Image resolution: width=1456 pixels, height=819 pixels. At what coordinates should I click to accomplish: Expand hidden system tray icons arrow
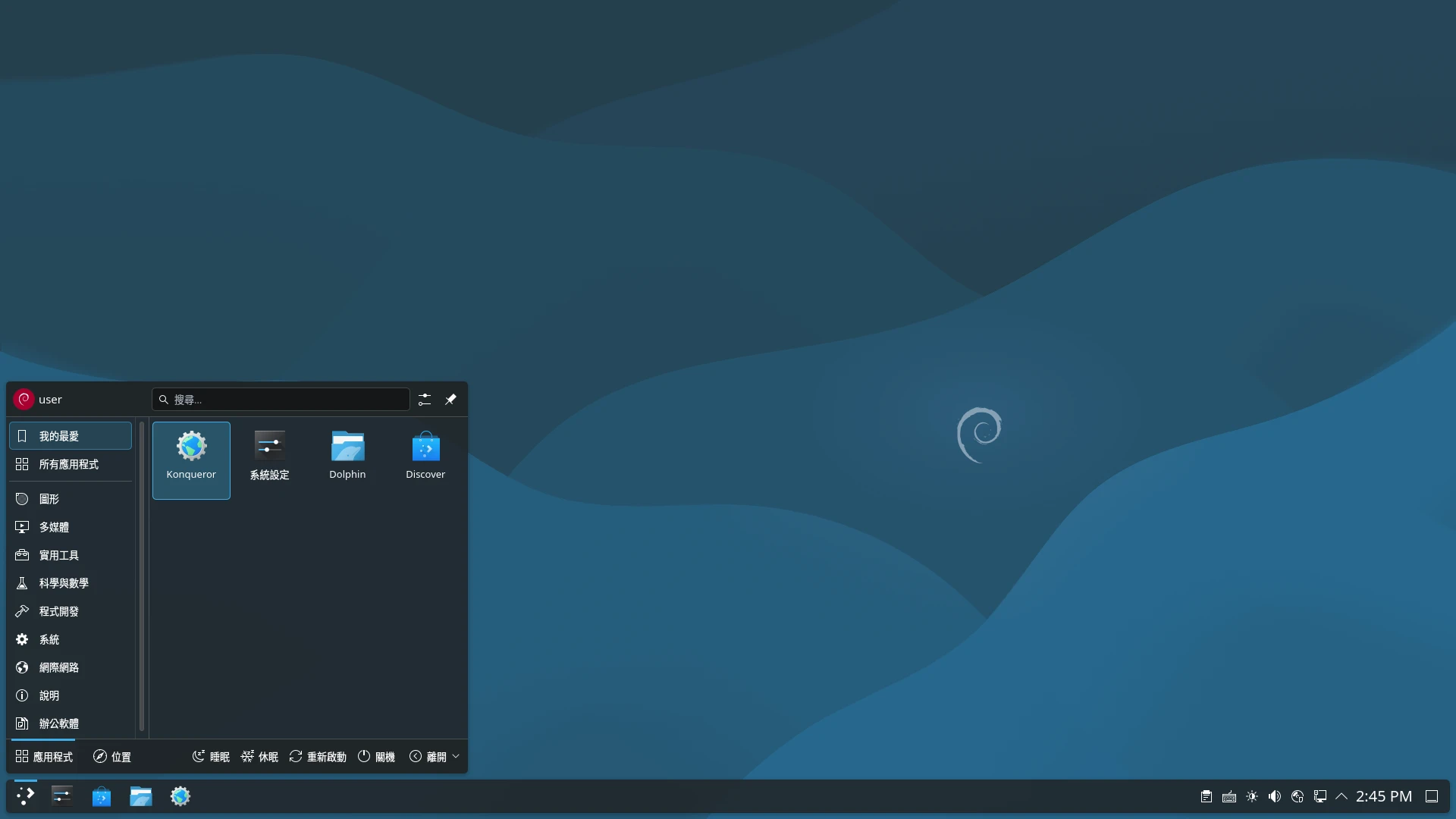click(1341, 796)
